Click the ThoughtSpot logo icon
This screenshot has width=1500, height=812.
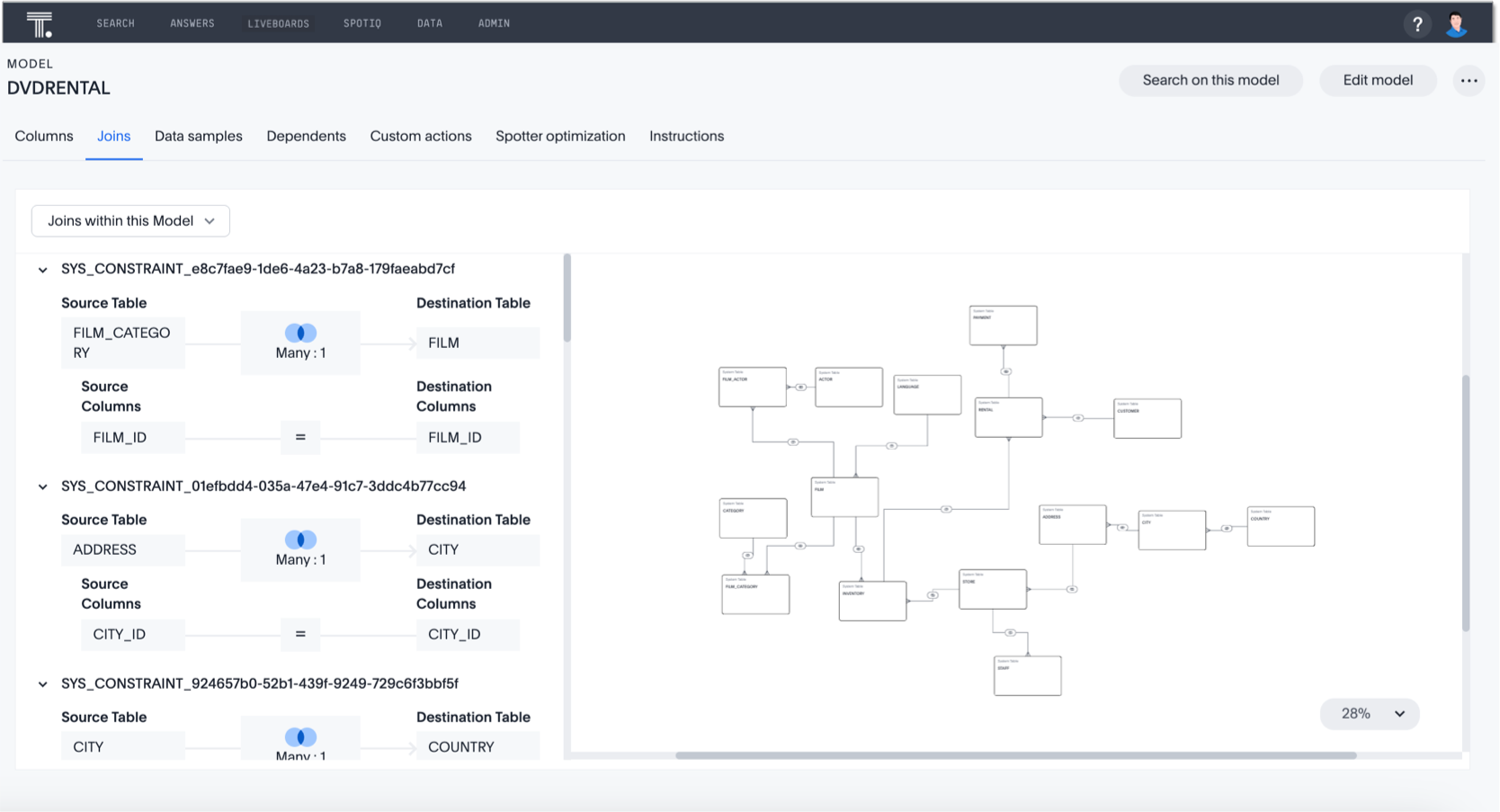point(38,22)
